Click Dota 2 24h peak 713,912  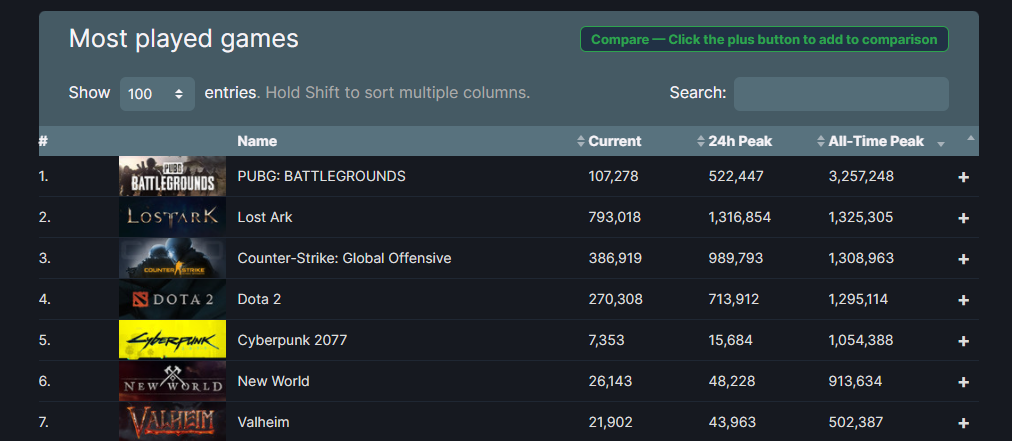[x=734, y=299]
